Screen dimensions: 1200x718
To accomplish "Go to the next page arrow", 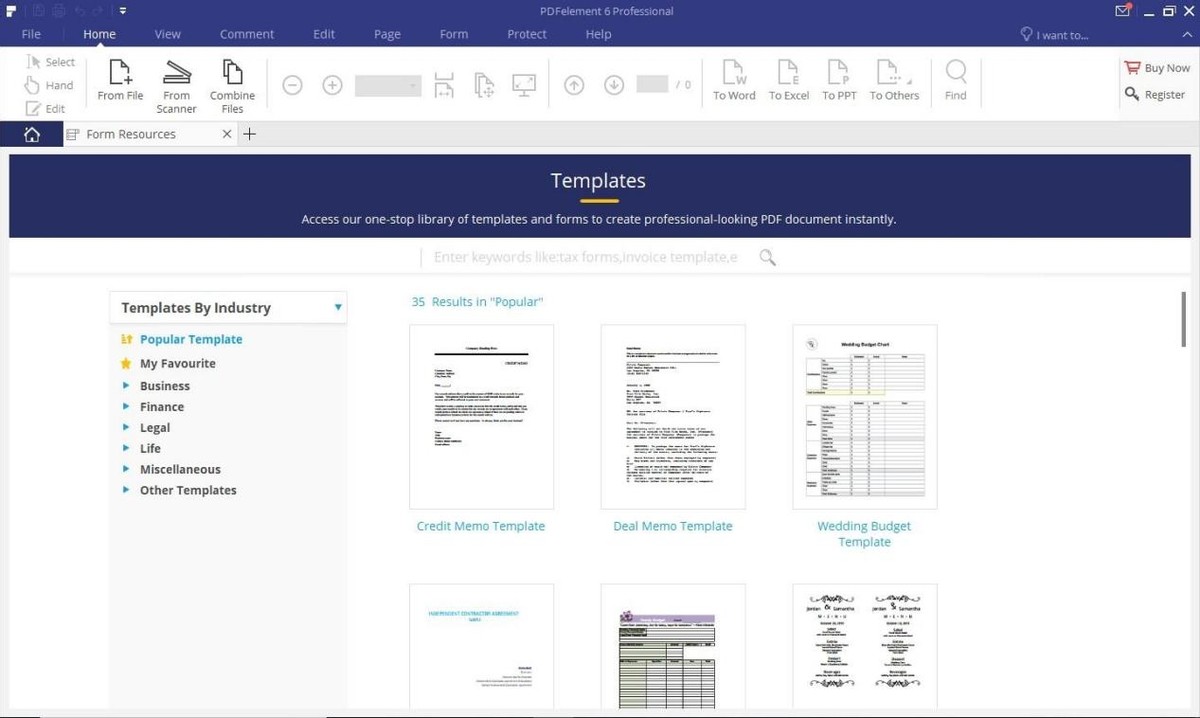I will (x=614, y=85).
